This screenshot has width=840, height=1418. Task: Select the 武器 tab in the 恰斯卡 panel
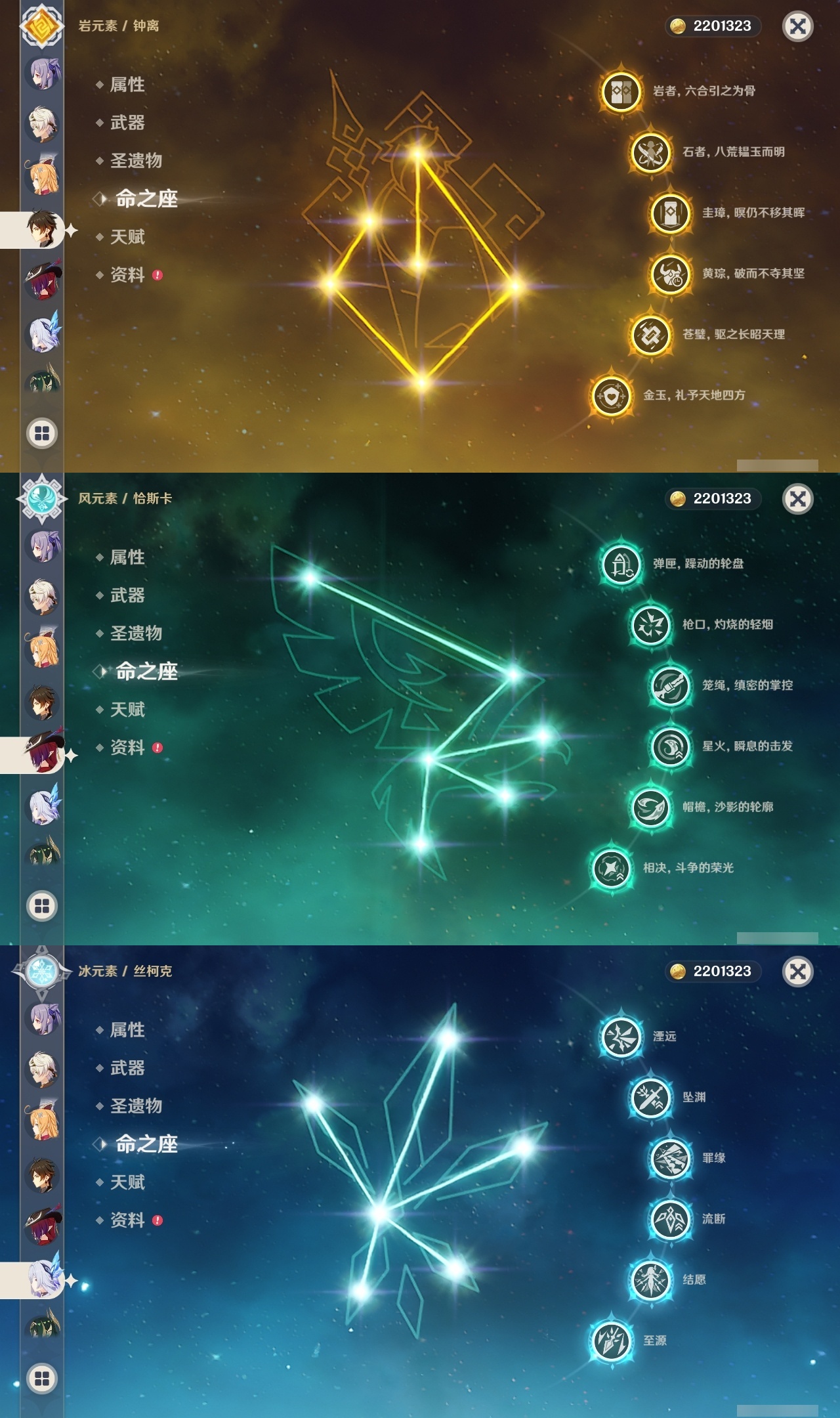tap(127, 595)
